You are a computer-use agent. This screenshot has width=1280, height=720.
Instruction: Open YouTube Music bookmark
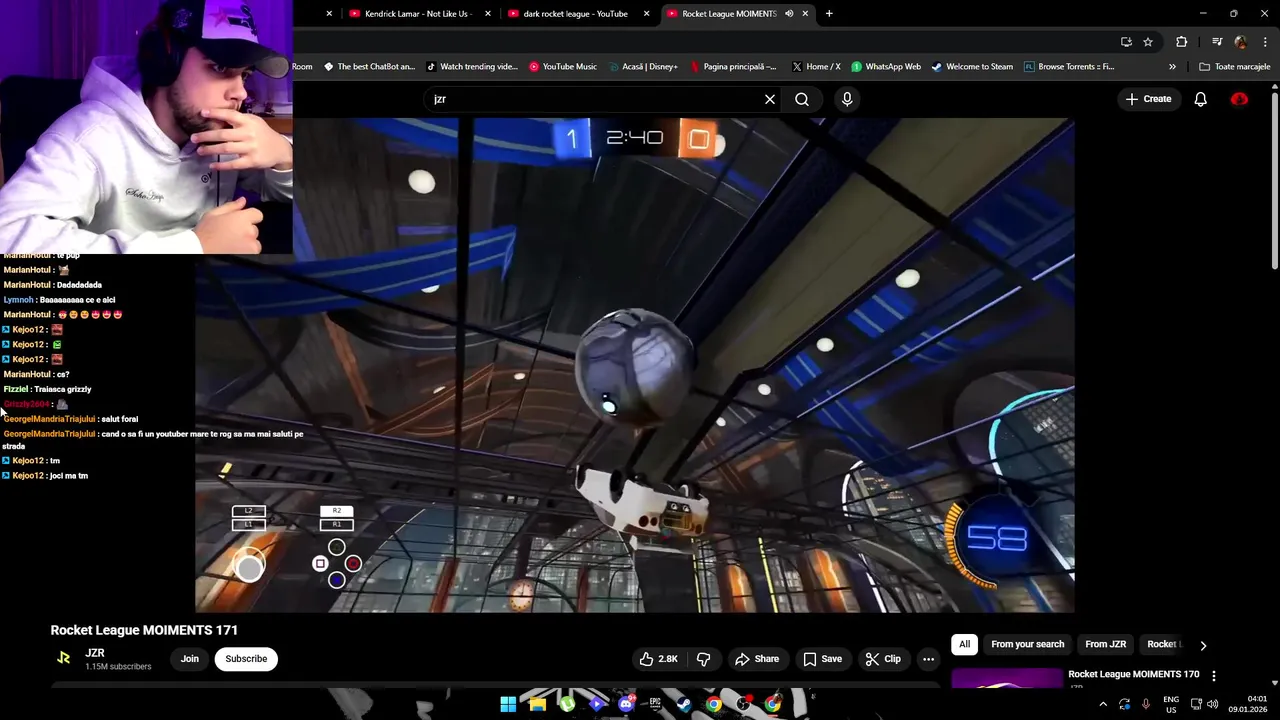pos(563,67)
